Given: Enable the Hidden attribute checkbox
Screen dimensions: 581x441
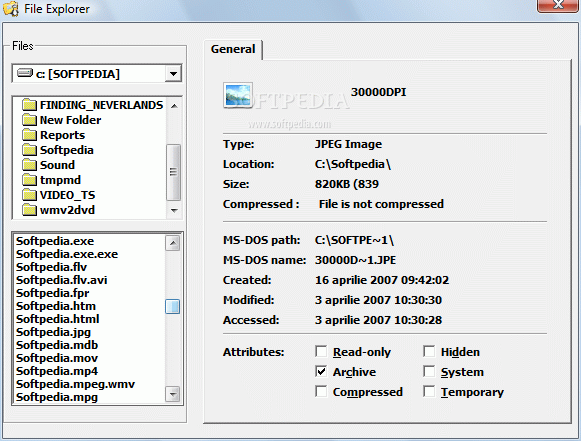Looking at the screenshot, I should (x=429, y=351).
